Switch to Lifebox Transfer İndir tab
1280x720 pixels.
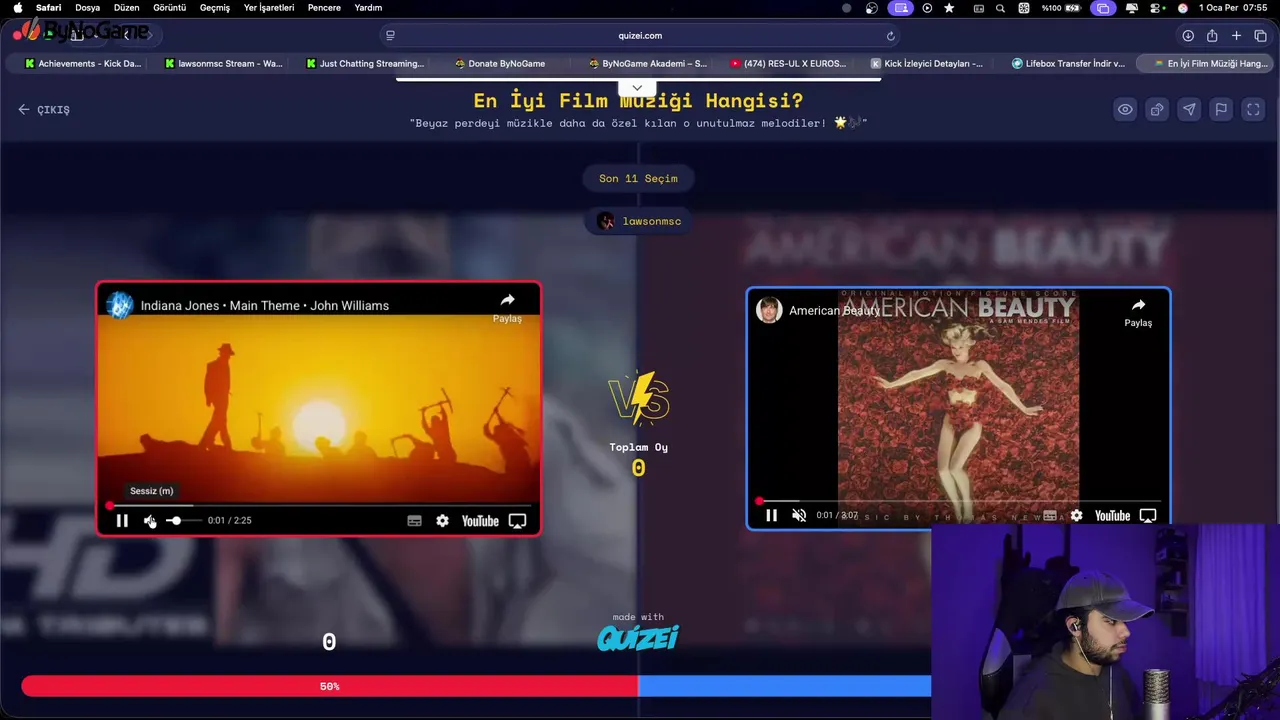tap(1068, 63)
